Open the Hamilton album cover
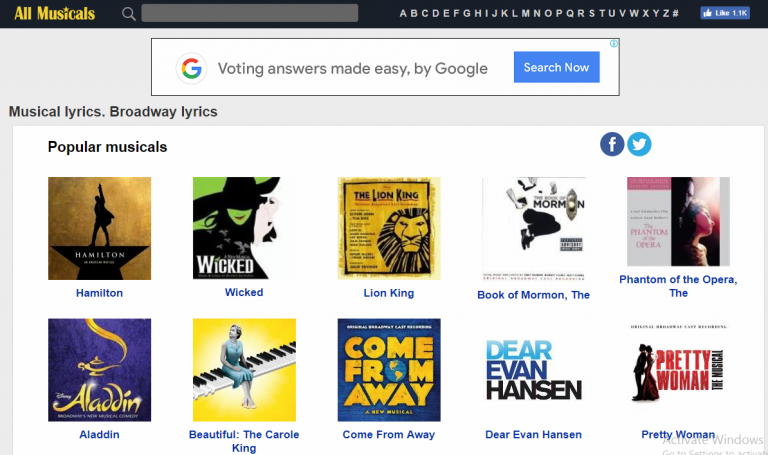The height and width of the screenshot is (455, 768). tap(99, 228)
